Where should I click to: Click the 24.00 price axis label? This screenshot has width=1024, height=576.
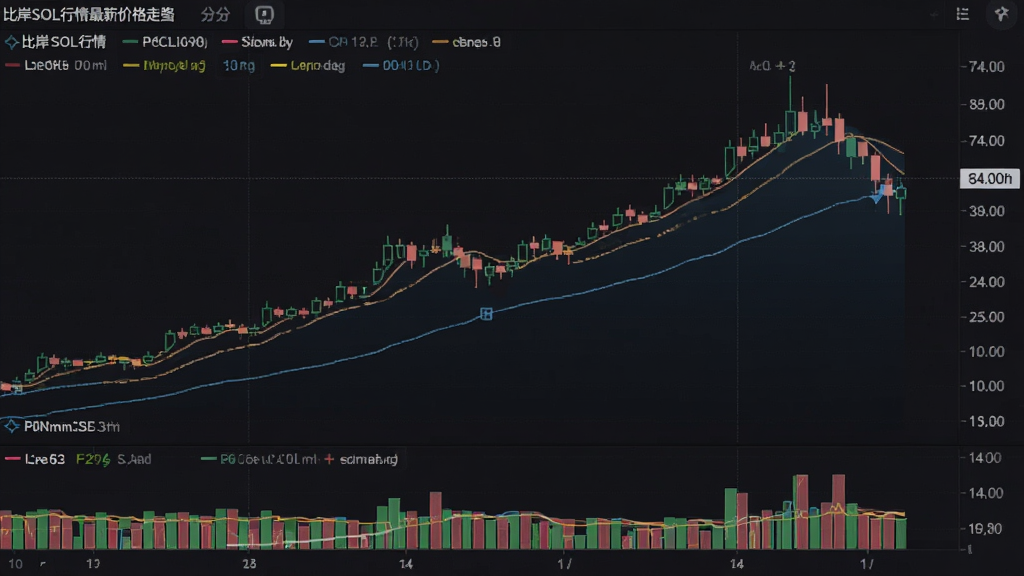[987, 282]
